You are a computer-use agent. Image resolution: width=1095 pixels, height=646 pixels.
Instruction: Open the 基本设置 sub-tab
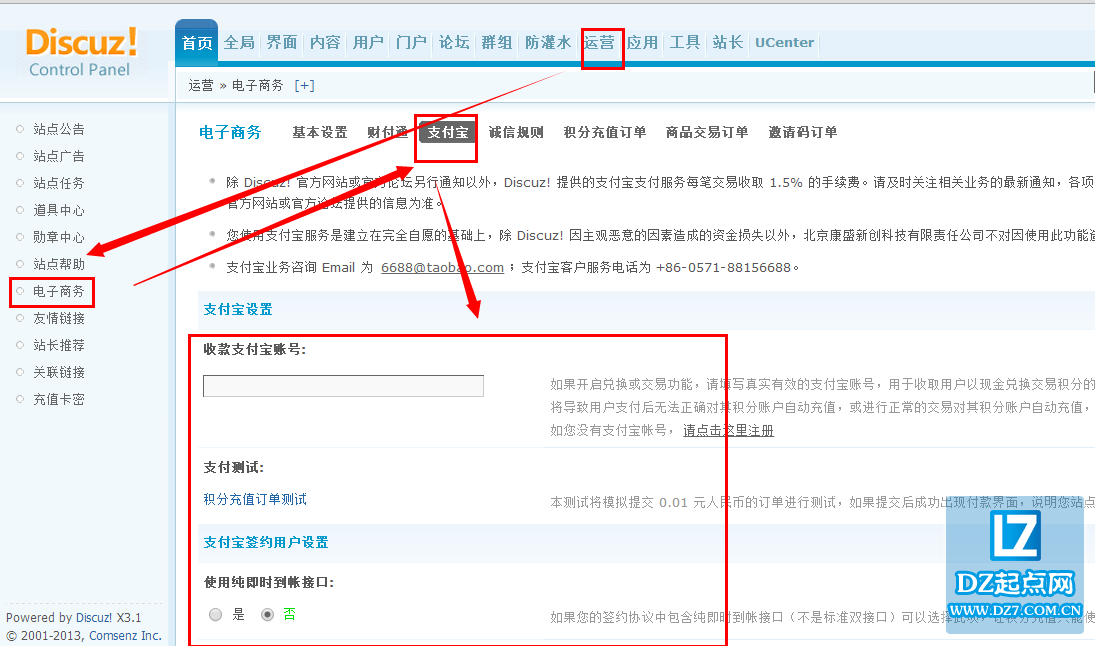[320, 132]
